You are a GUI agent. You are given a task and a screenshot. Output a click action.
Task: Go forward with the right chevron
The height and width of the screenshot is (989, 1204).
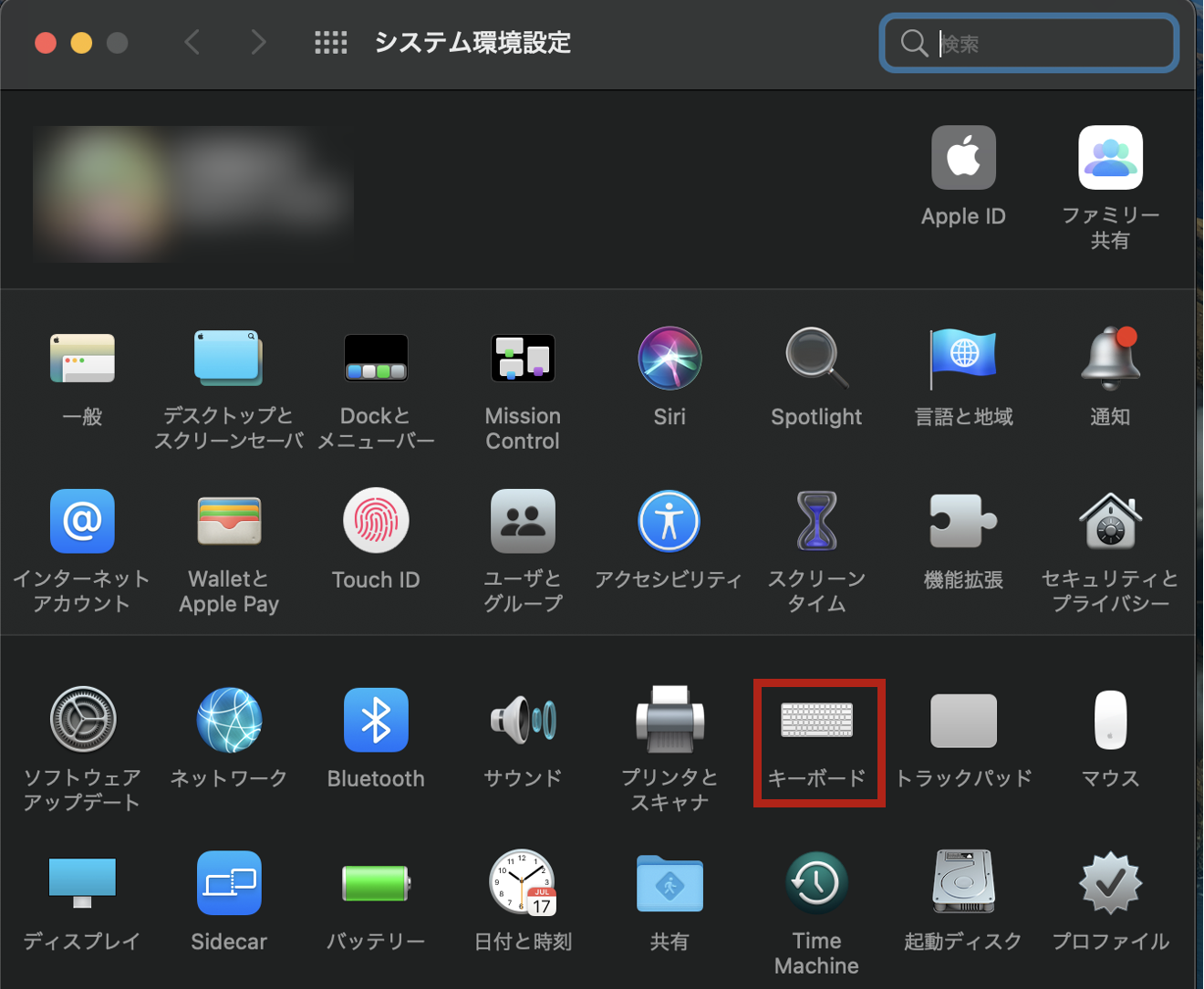pyautogui.click(x=259, y=42)
